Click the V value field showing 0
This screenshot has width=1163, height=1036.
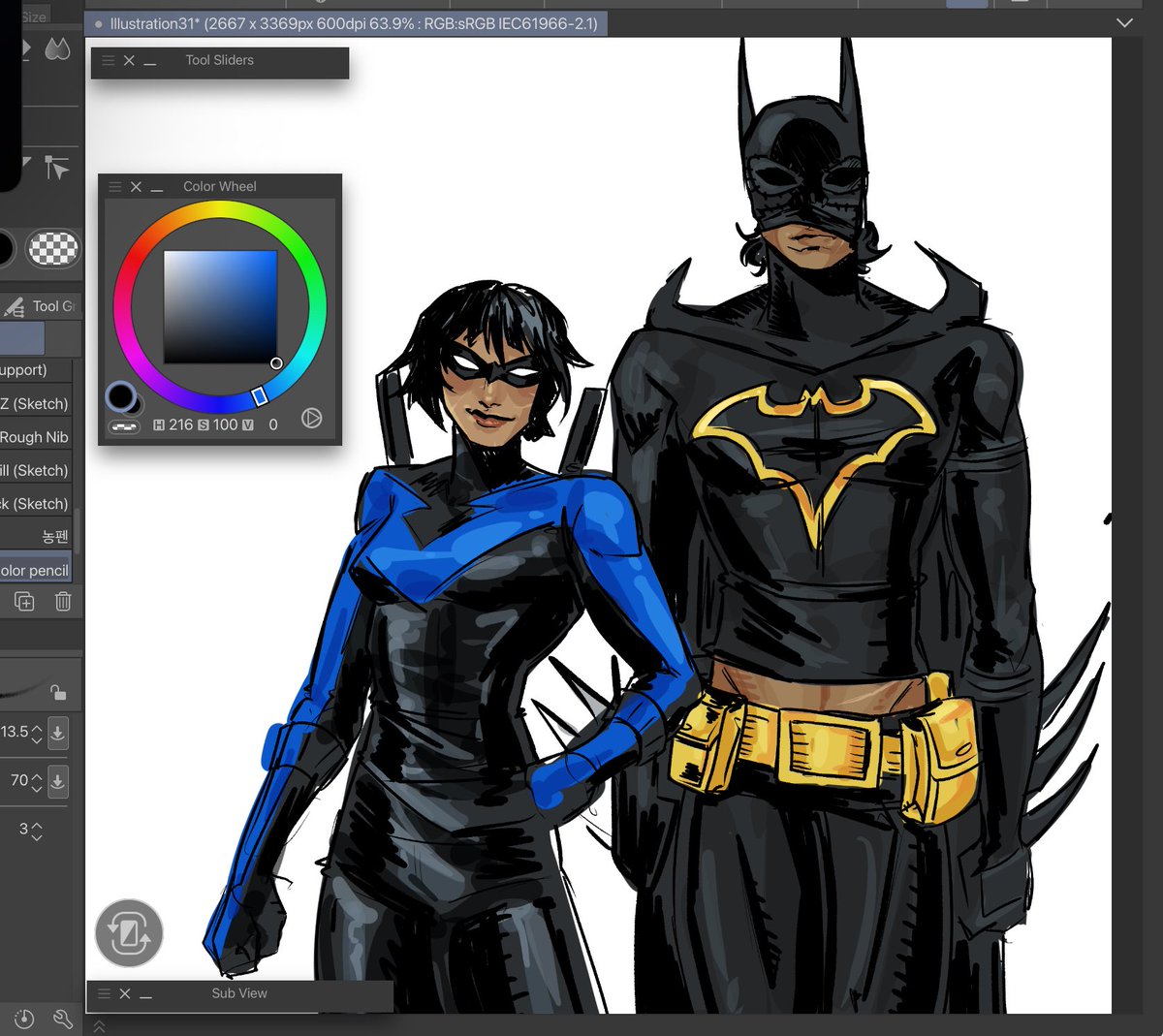272,425
